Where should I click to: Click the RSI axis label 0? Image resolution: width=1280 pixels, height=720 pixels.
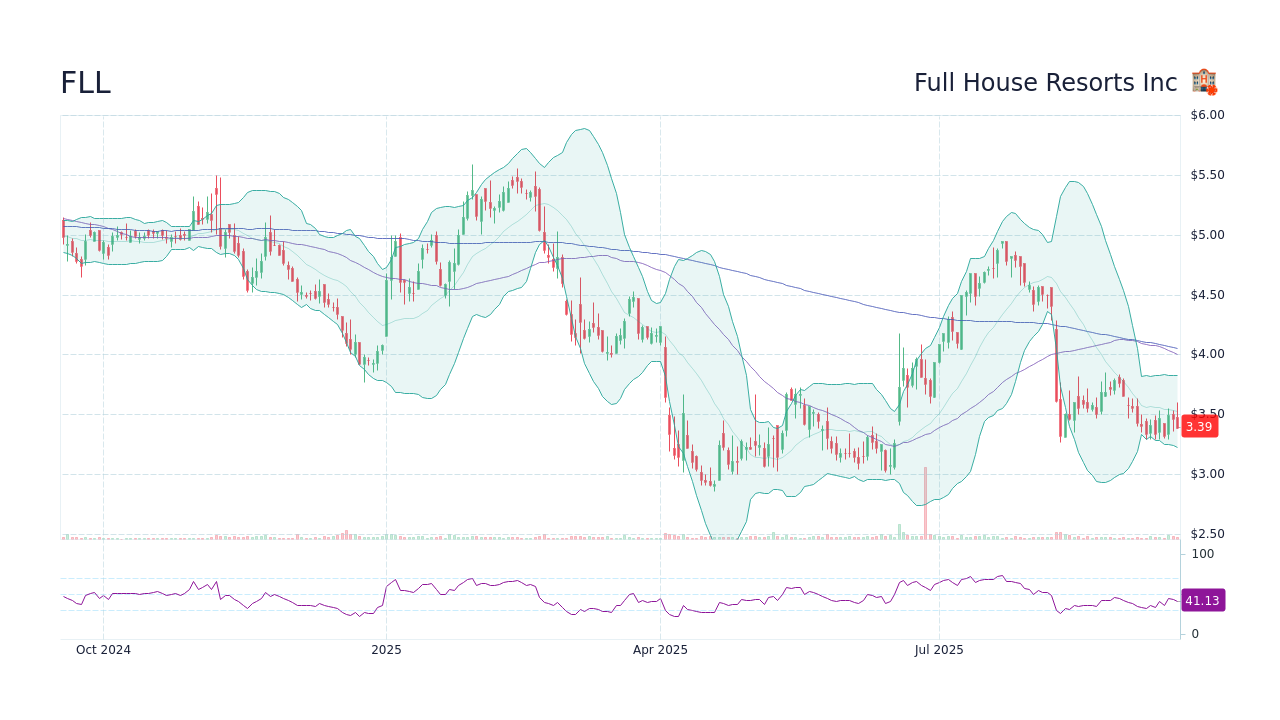(x=1195, y=634)
